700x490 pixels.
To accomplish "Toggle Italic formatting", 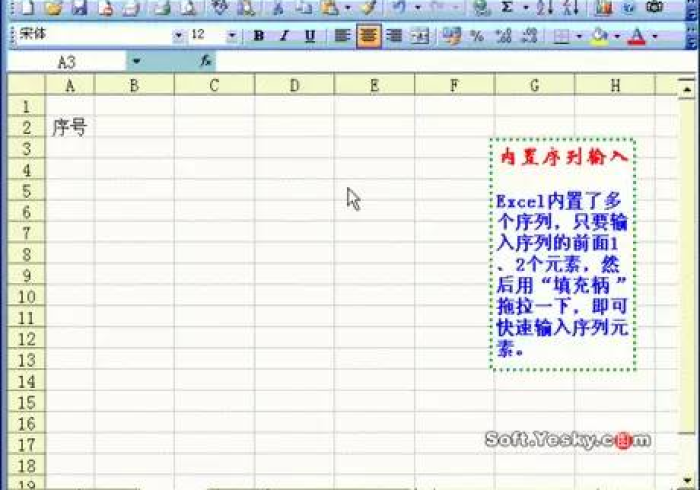I will (284, 36).
